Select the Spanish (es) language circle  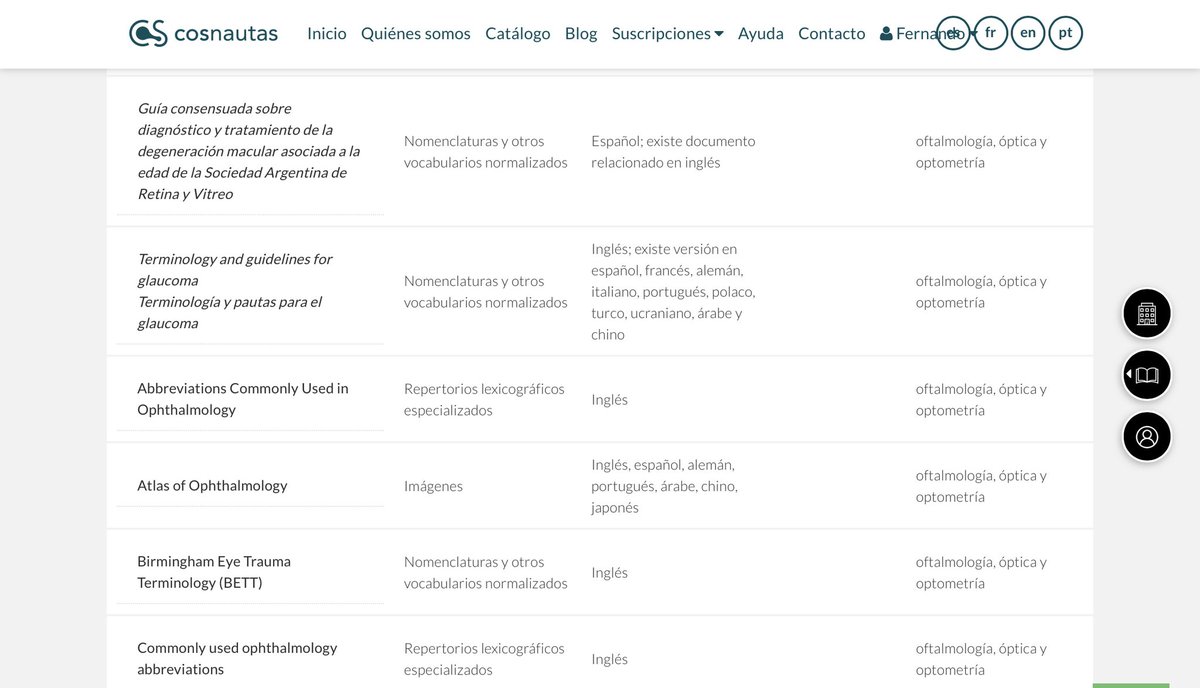(953, 32)
